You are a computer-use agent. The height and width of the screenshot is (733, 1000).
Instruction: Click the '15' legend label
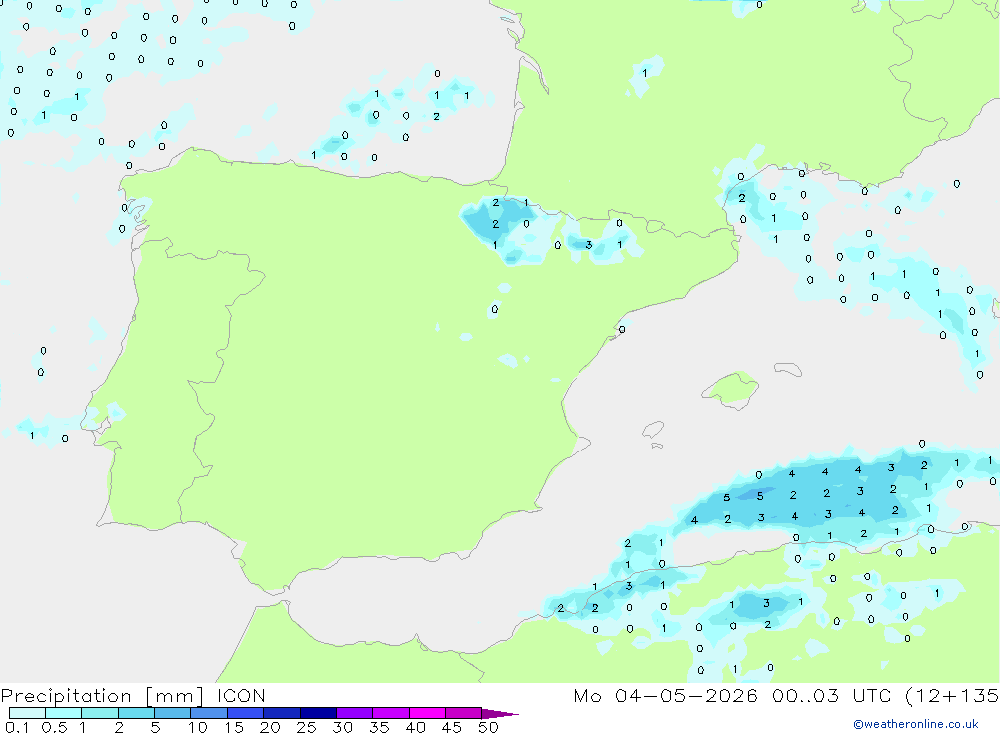coord(234,727)
